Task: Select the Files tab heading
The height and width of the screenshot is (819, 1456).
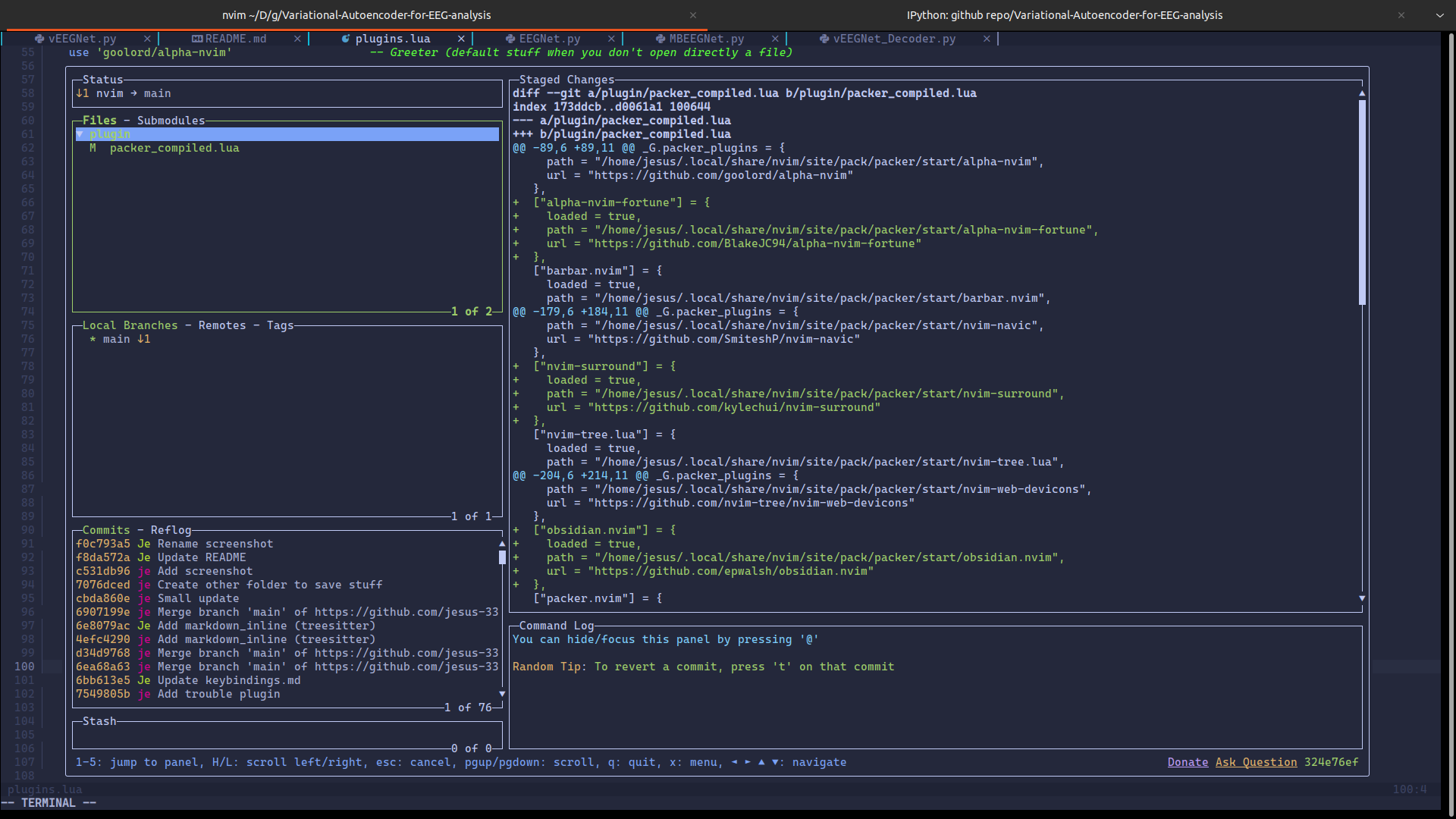Action: (99, 121)
